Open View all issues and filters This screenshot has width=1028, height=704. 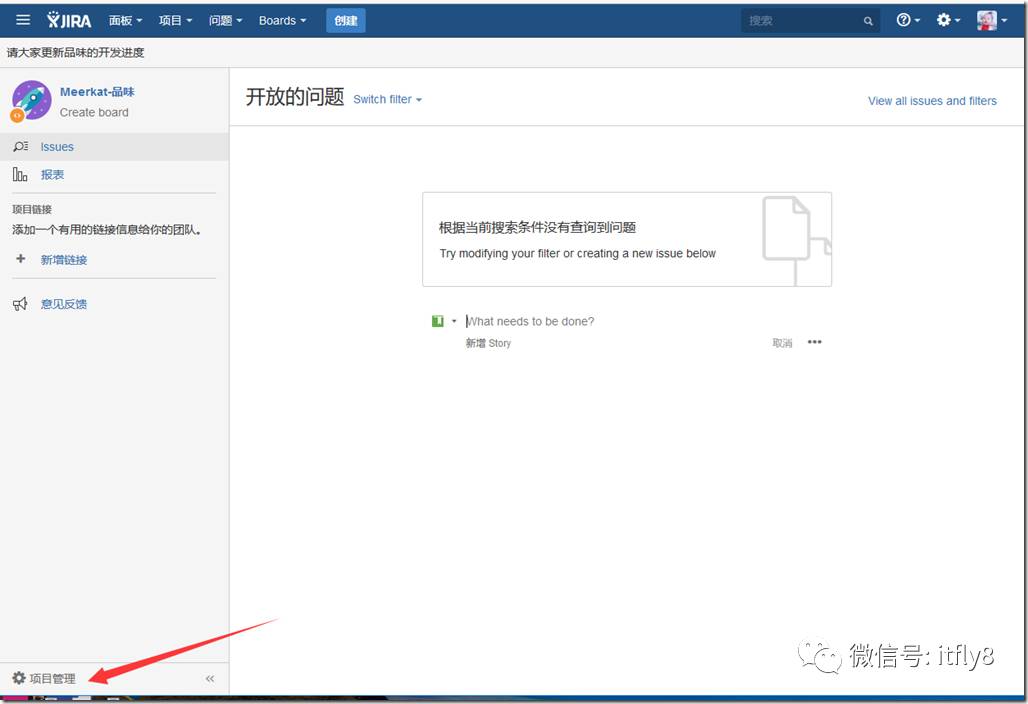(x=932, y=101)
